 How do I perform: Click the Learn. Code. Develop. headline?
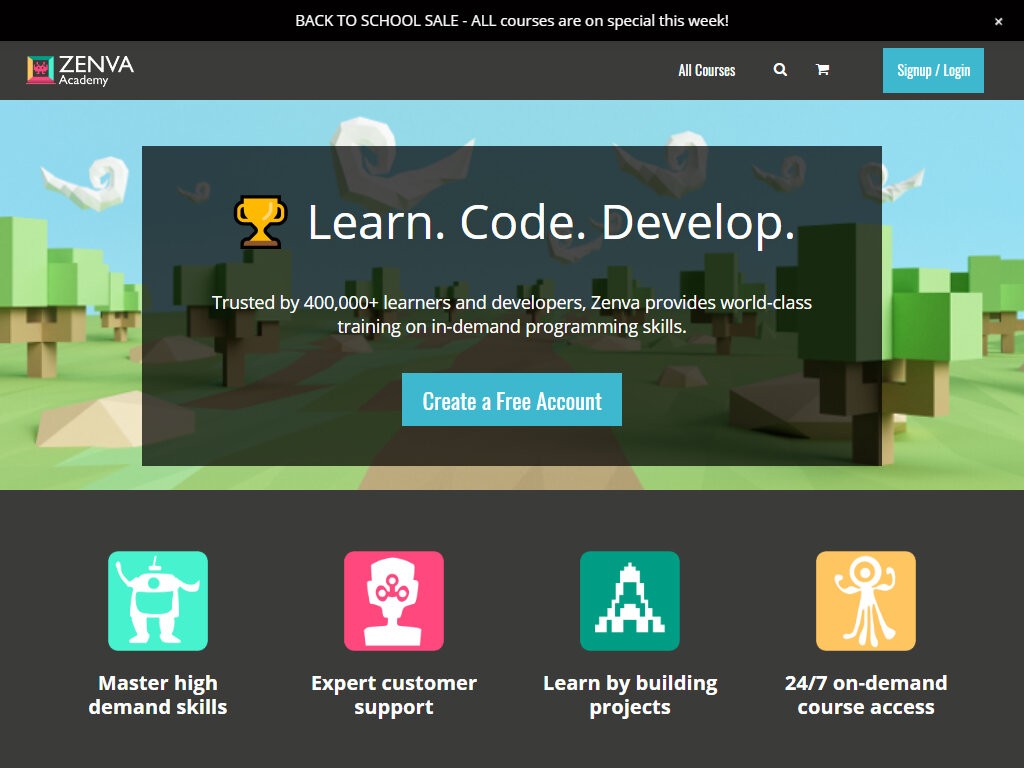[551, 222]
